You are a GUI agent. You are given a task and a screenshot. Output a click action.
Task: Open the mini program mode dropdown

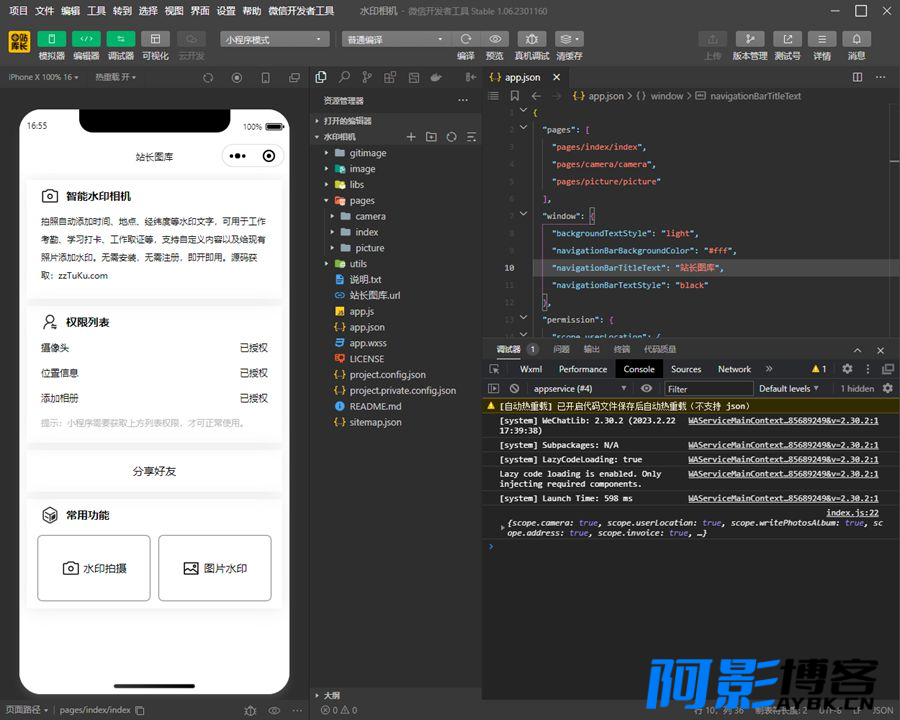tap(274, 39)
